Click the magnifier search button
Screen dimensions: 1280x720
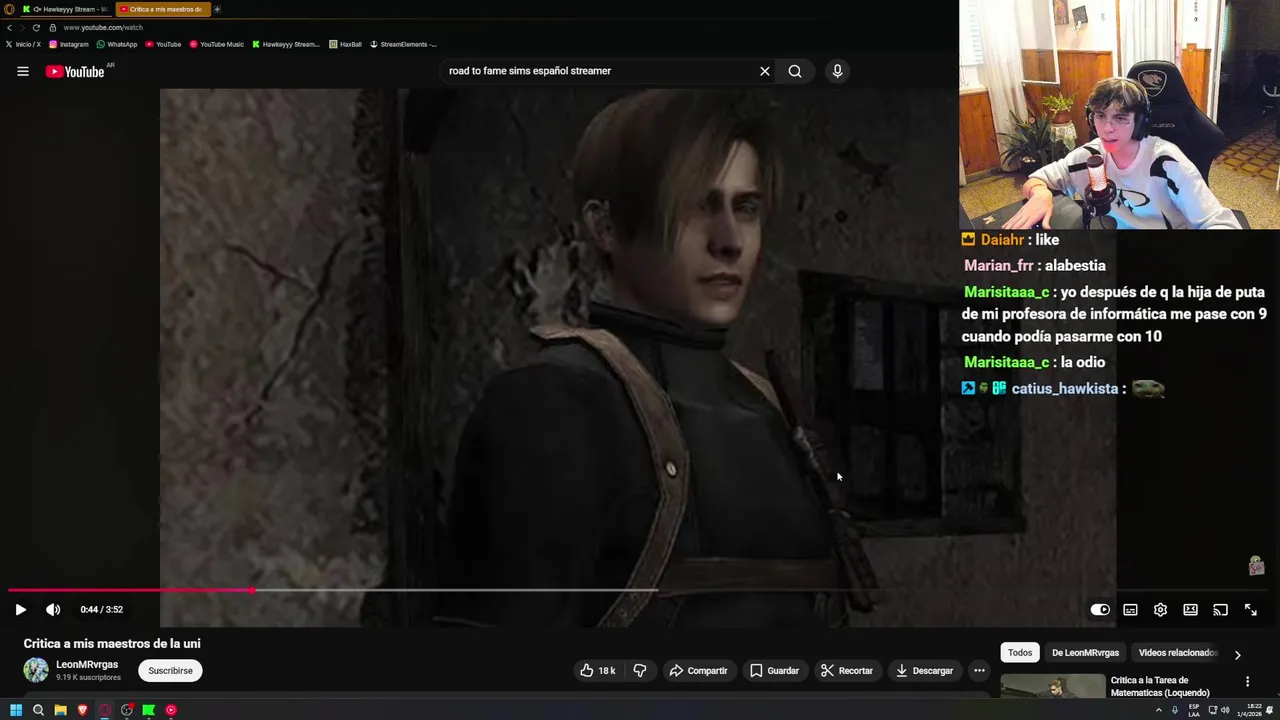(795, 71)
